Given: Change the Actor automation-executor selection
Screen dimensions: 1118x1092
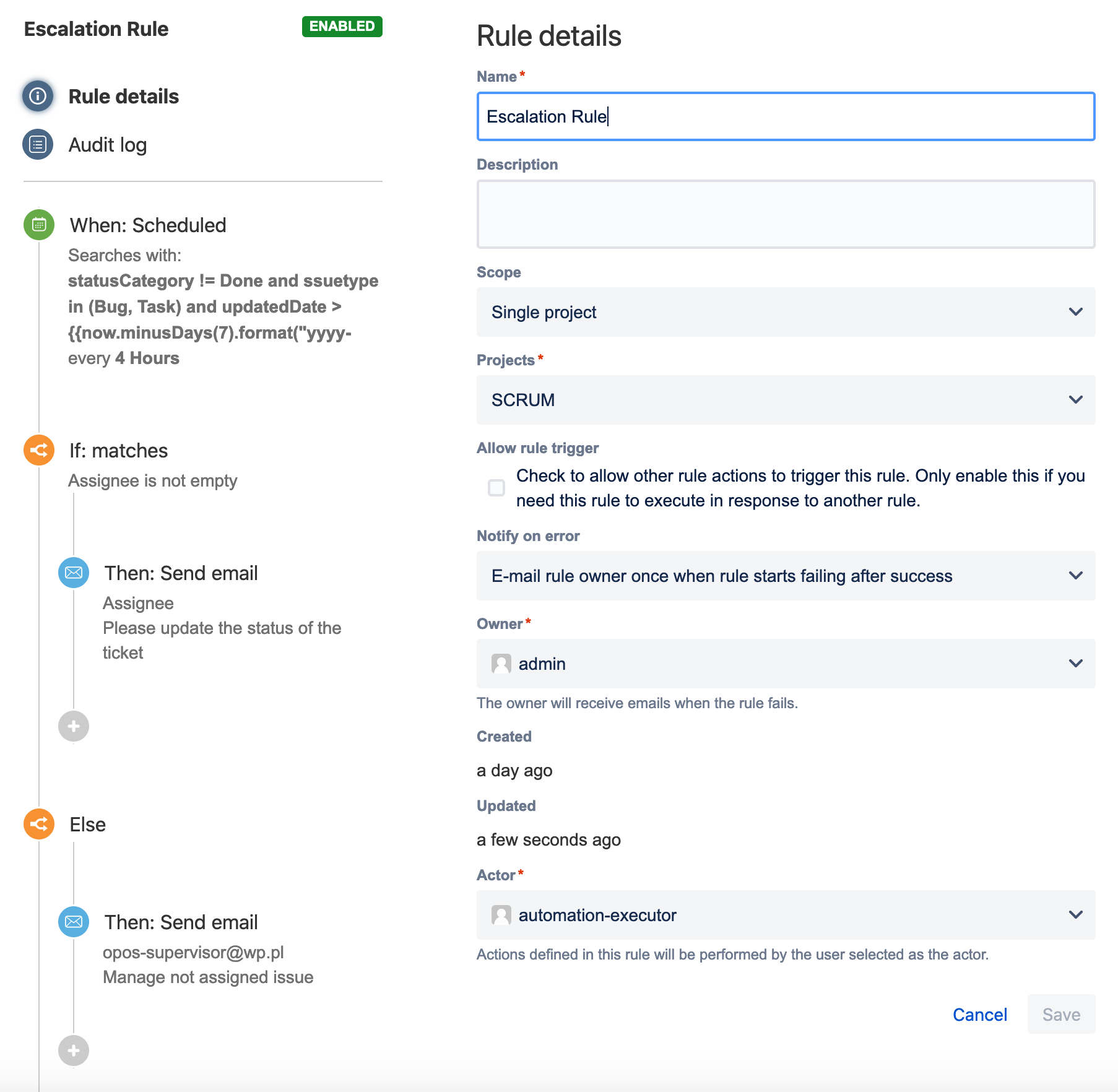Looking at the screenshot, I should [785, 915].
